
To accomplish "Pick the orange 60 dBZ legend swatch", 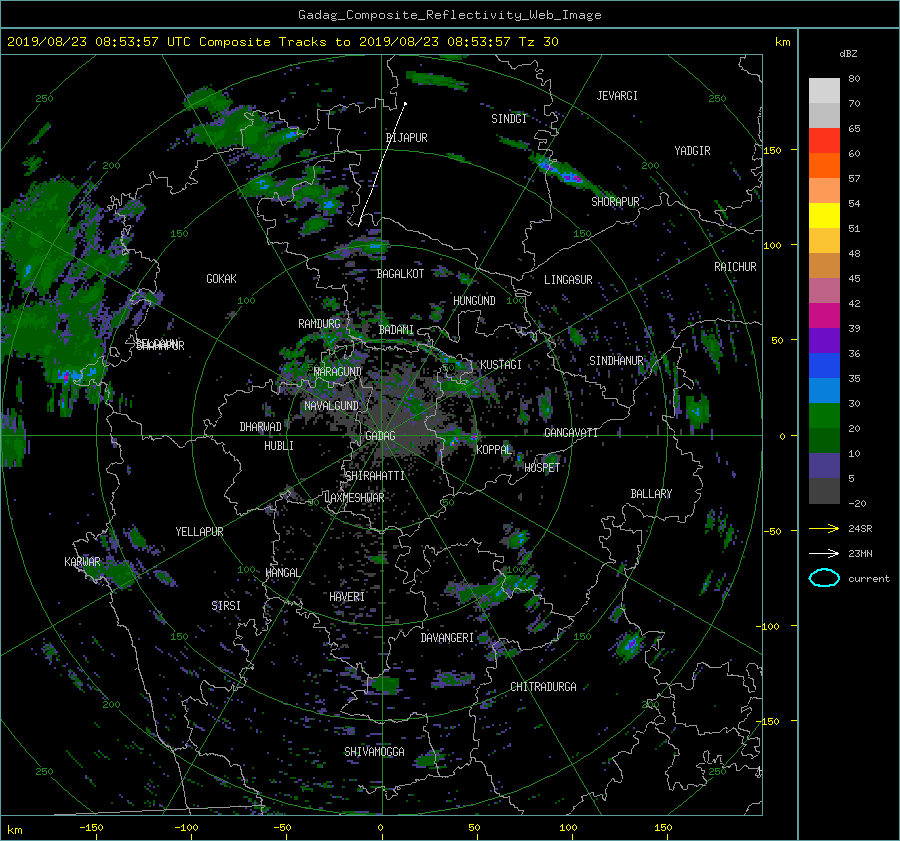I will [824, 165].
